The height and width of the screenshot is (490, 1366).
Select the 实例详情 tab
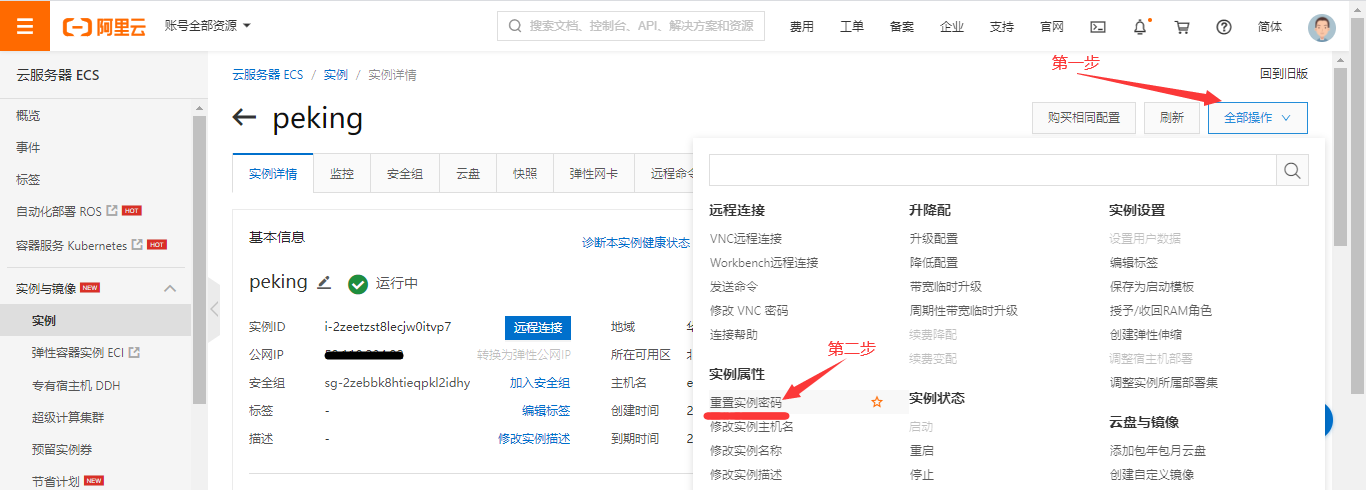tap(273, 173)
